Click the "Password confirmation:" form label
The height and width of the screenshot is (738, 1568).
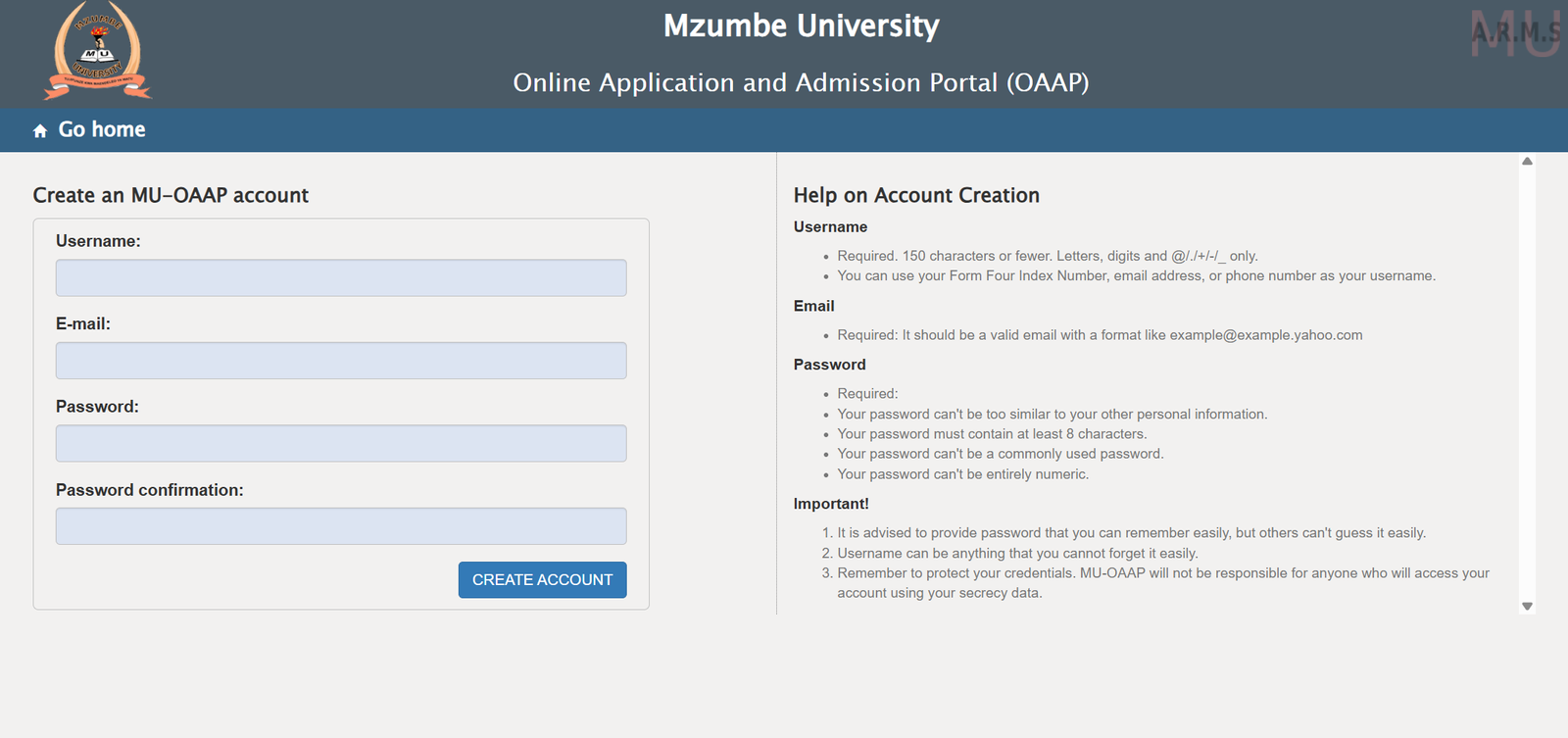click(149, 490)
